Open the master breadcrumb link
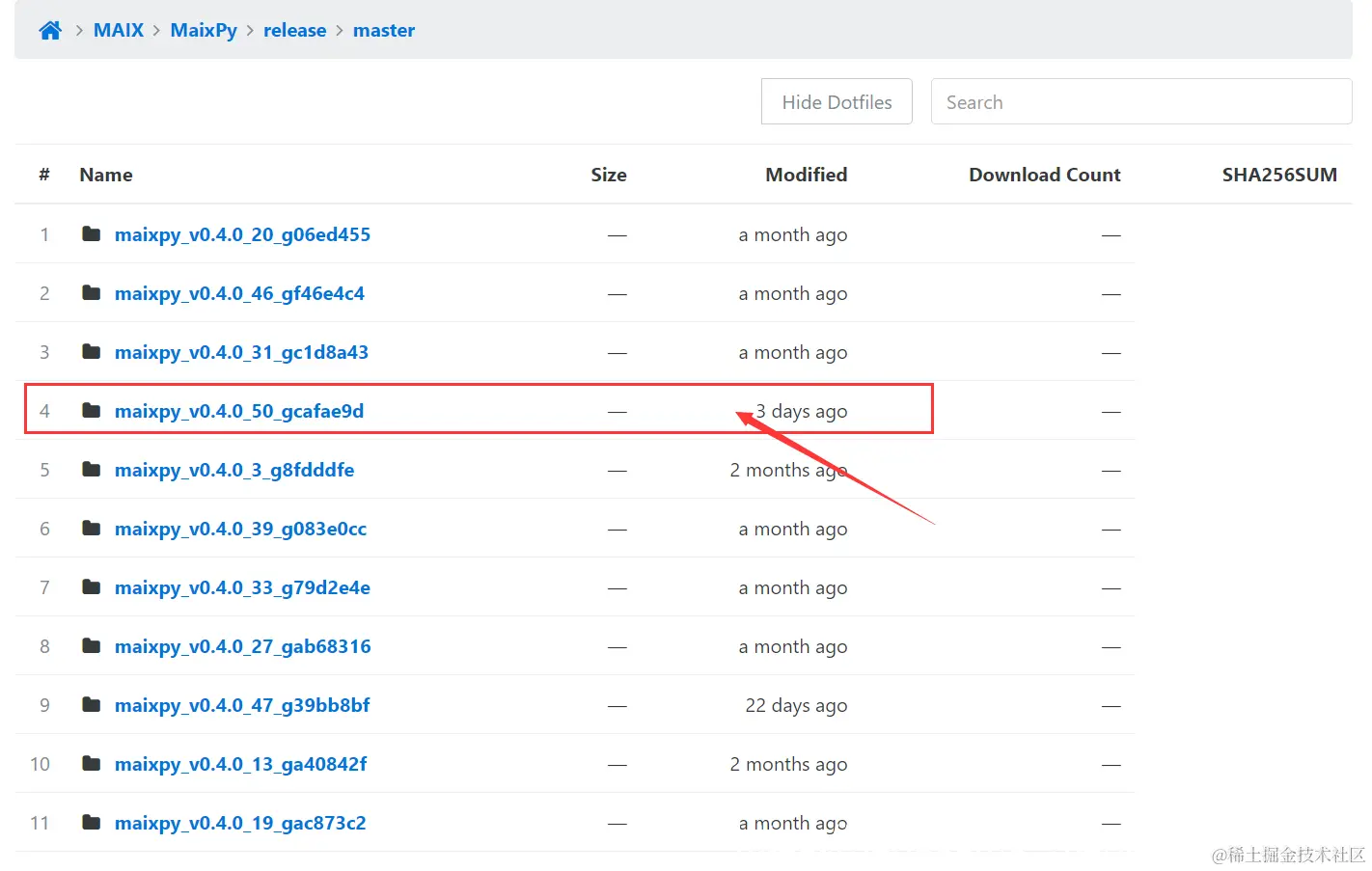Image resolution: width=1372 pixels, height=871 pixels. [384, 31]
